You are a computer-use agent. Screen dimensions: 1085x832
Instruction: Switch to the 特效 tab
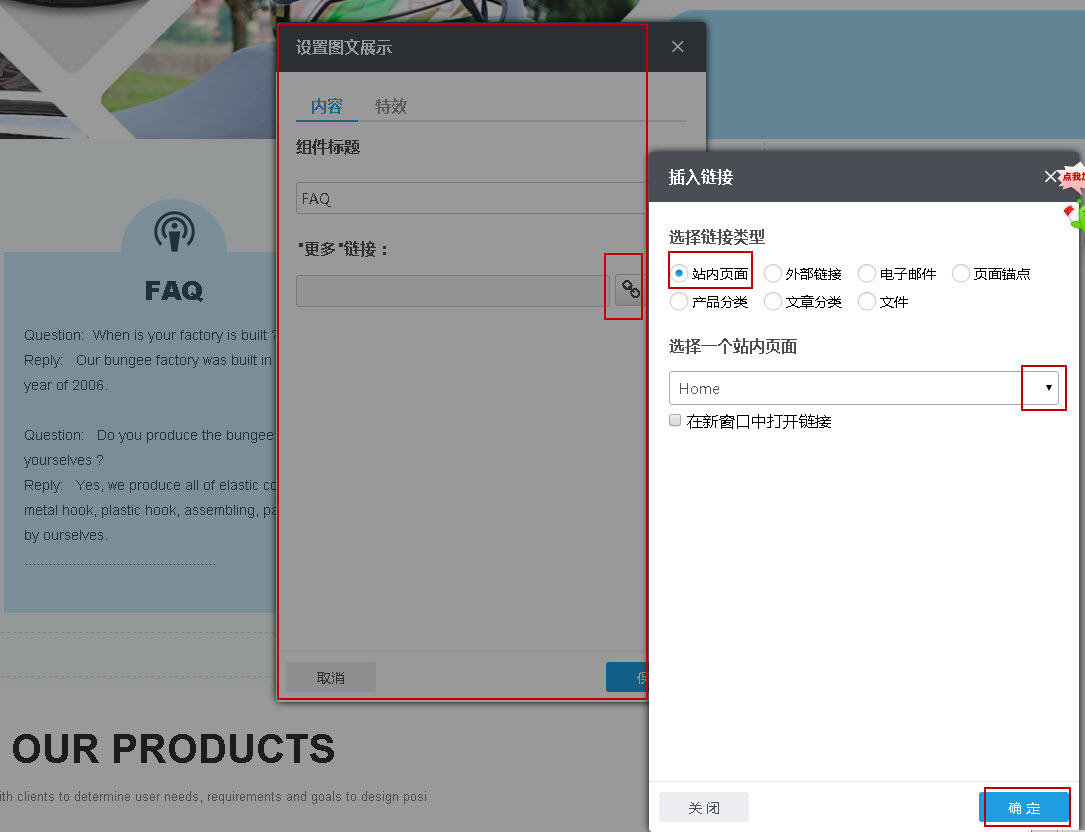[x=391, y=105]
